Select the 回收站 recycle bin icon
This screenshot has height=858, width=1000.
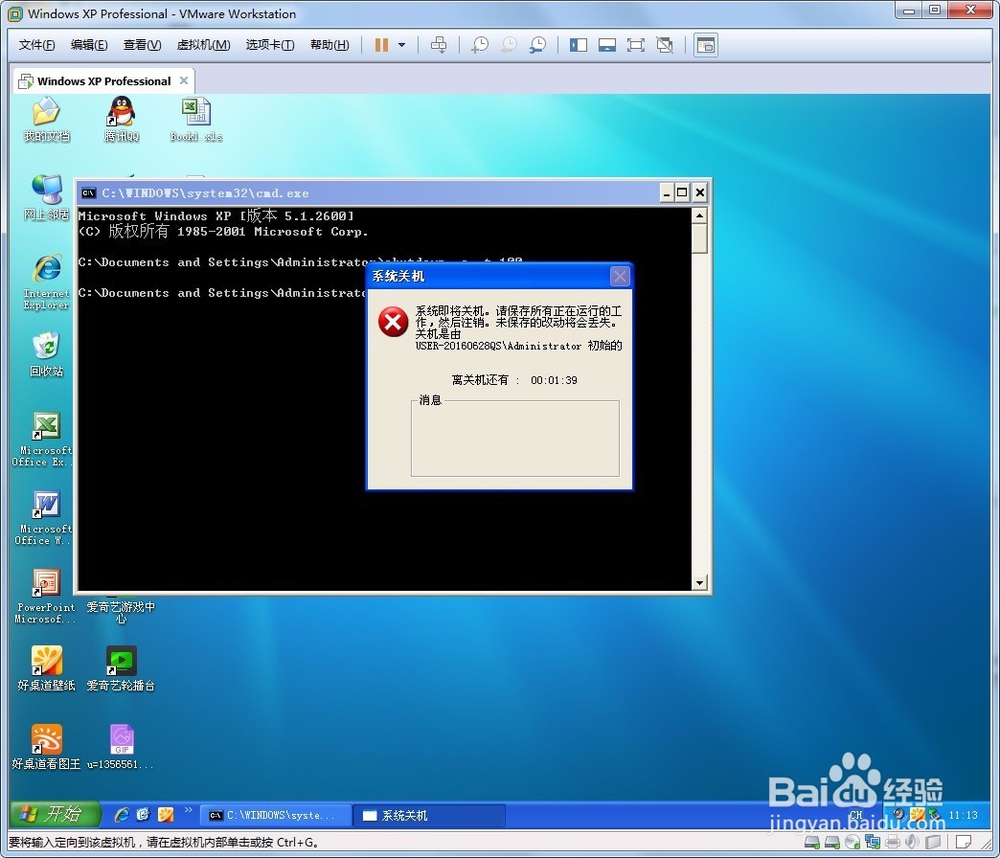(x=46, y=354)
